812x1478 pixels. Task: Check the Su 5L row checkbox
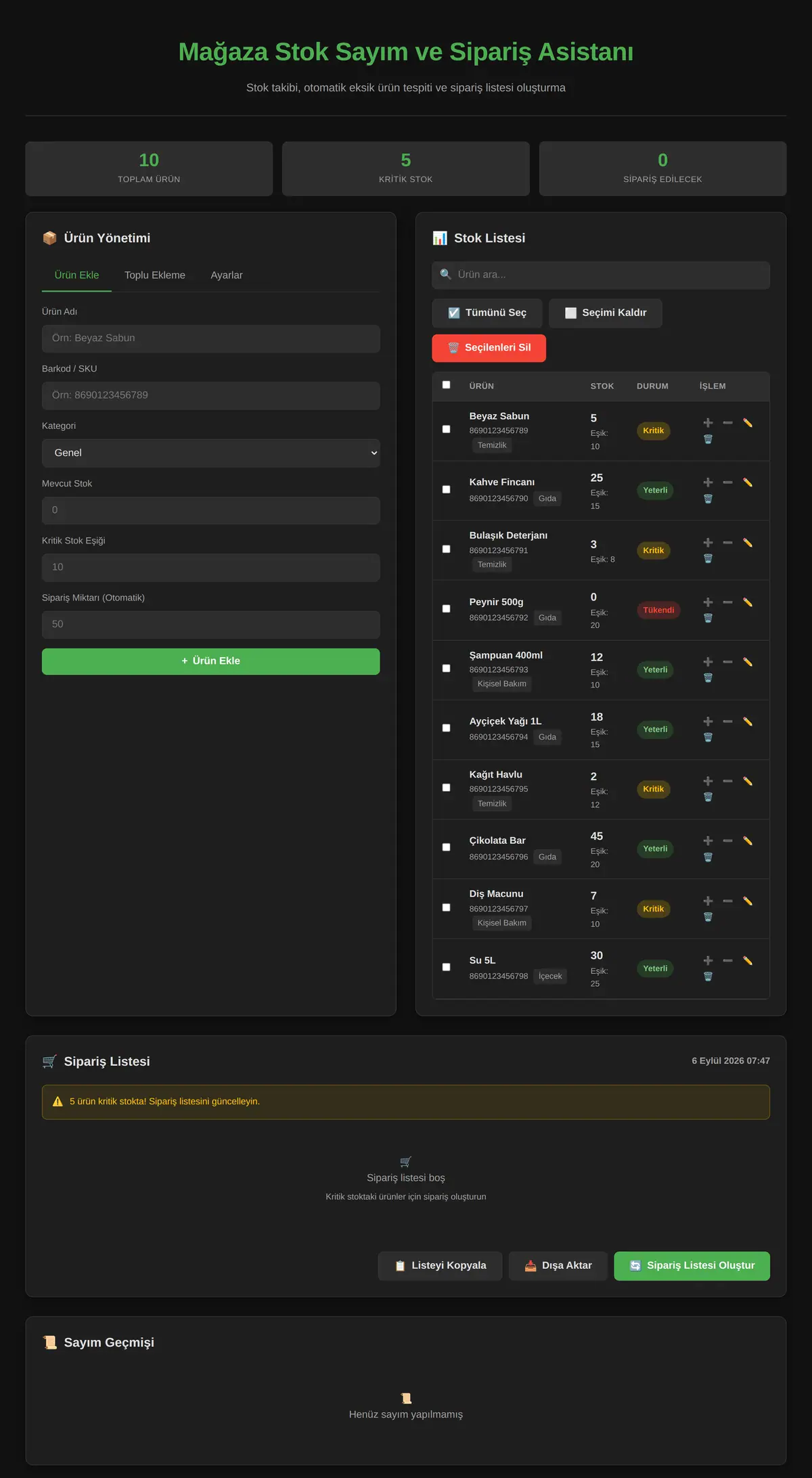(446, 967)
